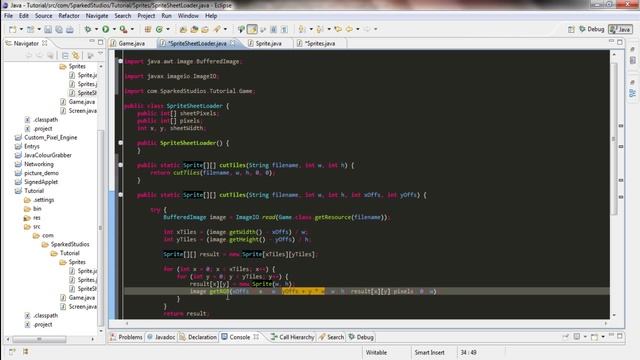The height and width of the screenshot is (360, 640).
Task: Collapse All in the Navigator toolbar
Action: 65,55
